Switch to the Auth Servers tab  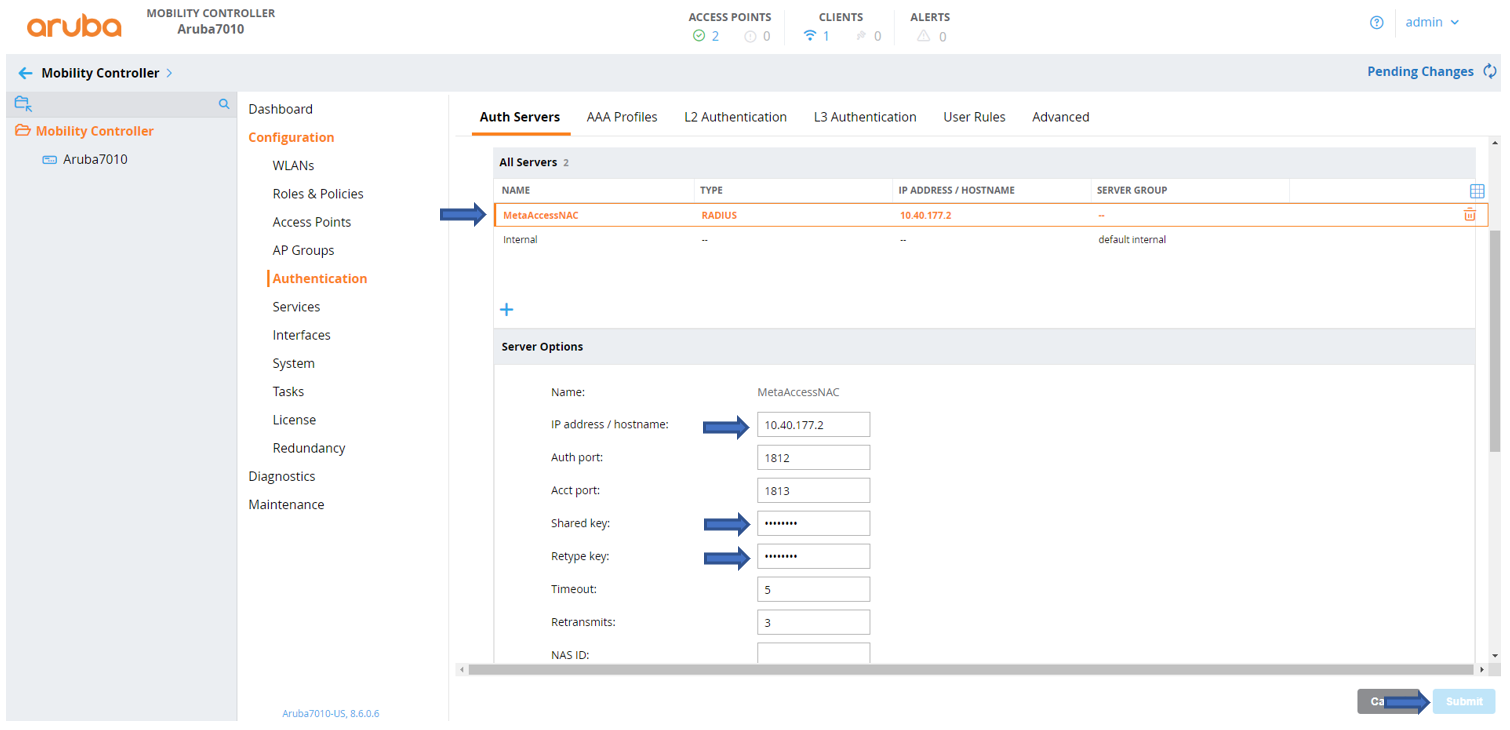519,117
